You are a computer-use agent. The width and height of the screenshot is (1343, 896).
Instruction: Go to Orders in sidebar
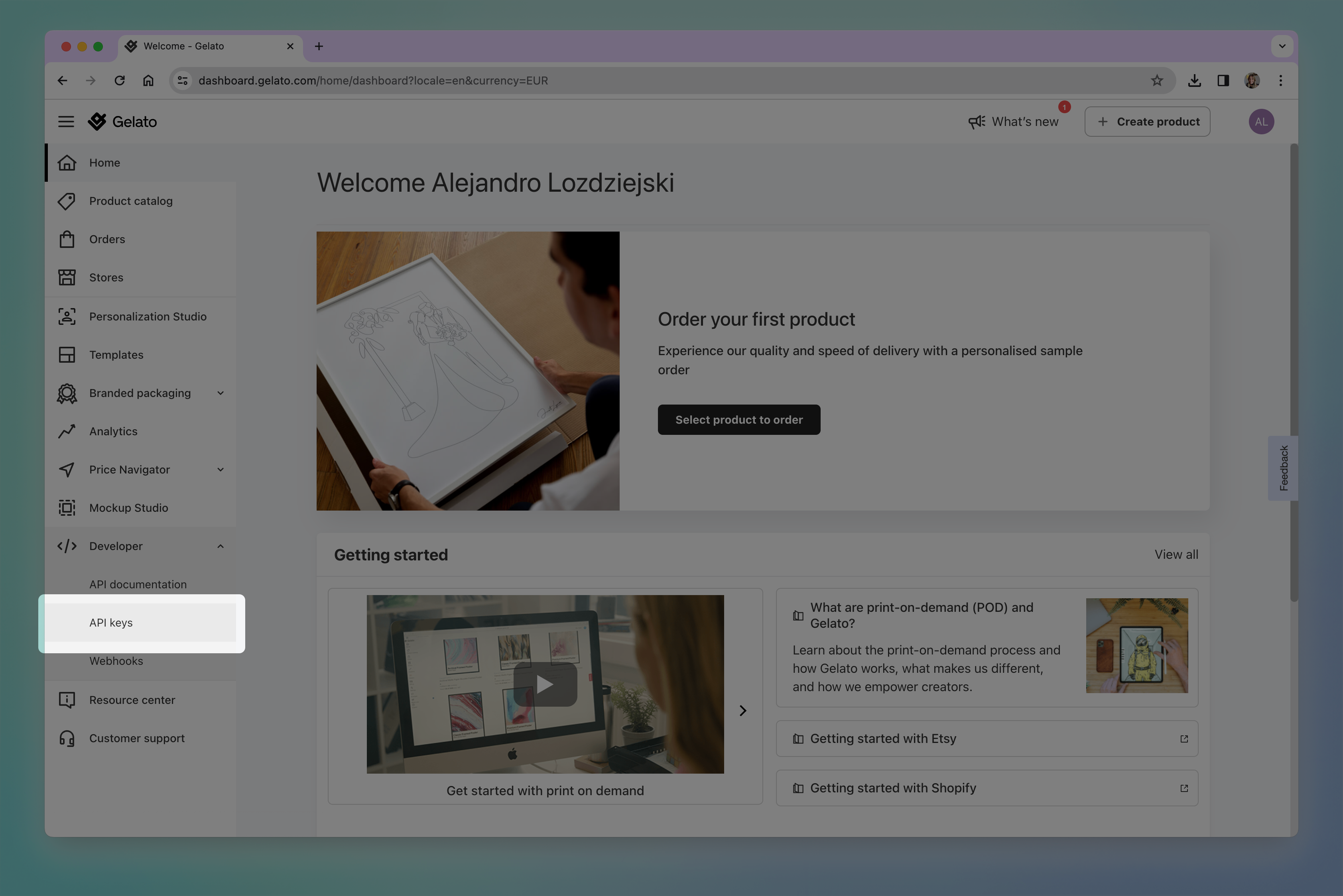coord(140,240)
